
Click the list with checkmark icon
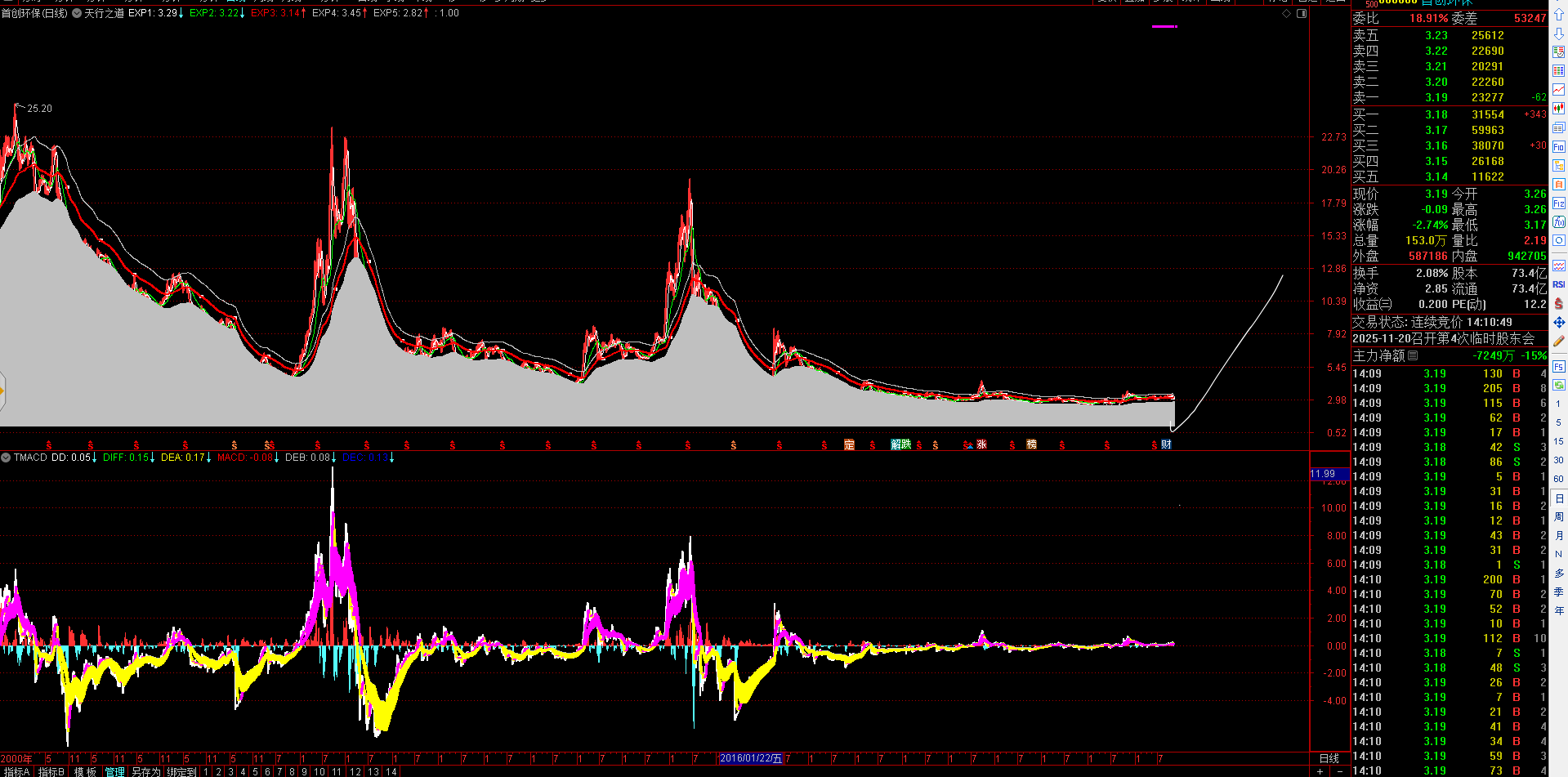(1558, 52)
